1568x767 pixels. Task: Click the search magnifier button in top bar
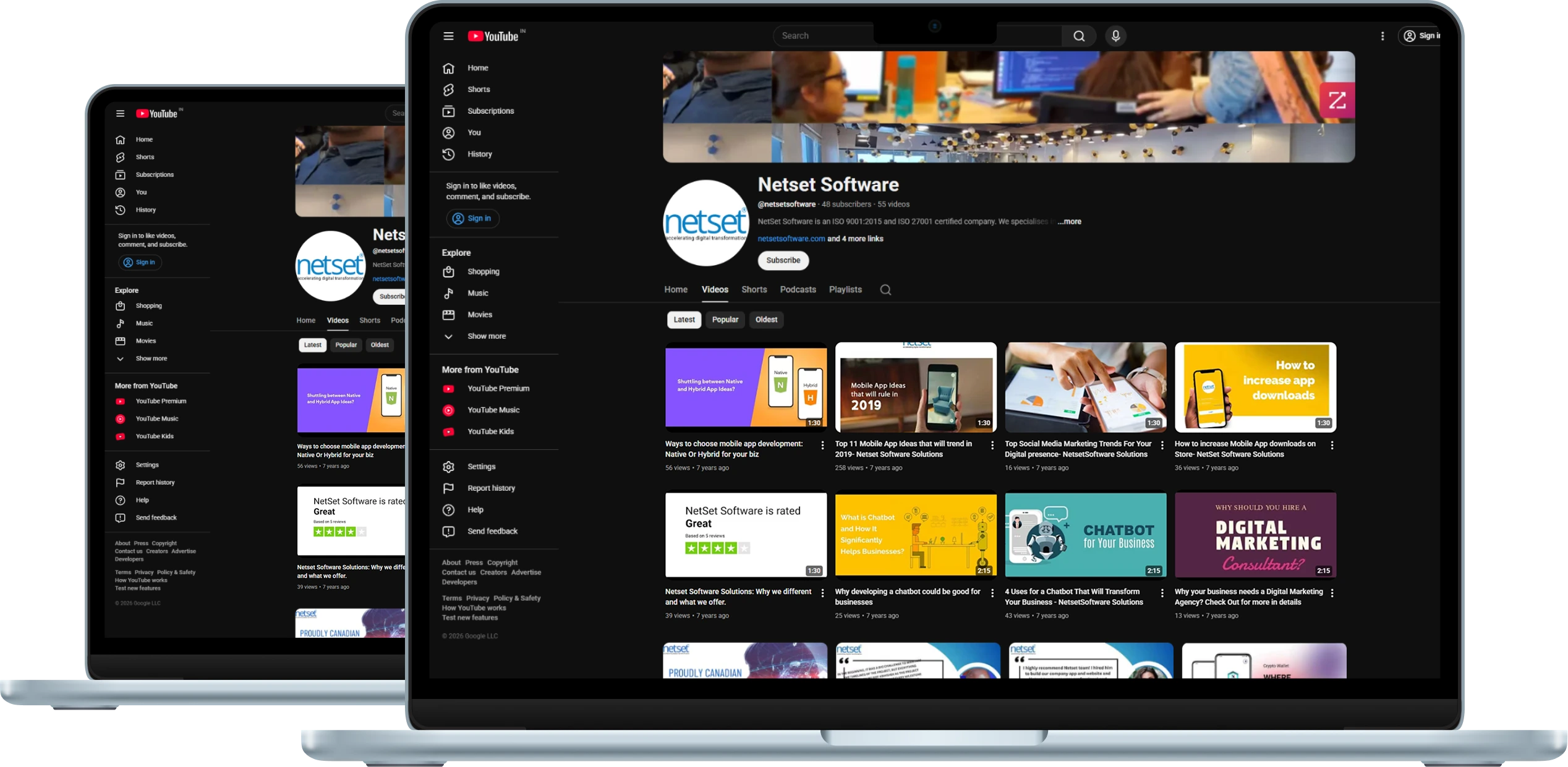pos(1078,36)
